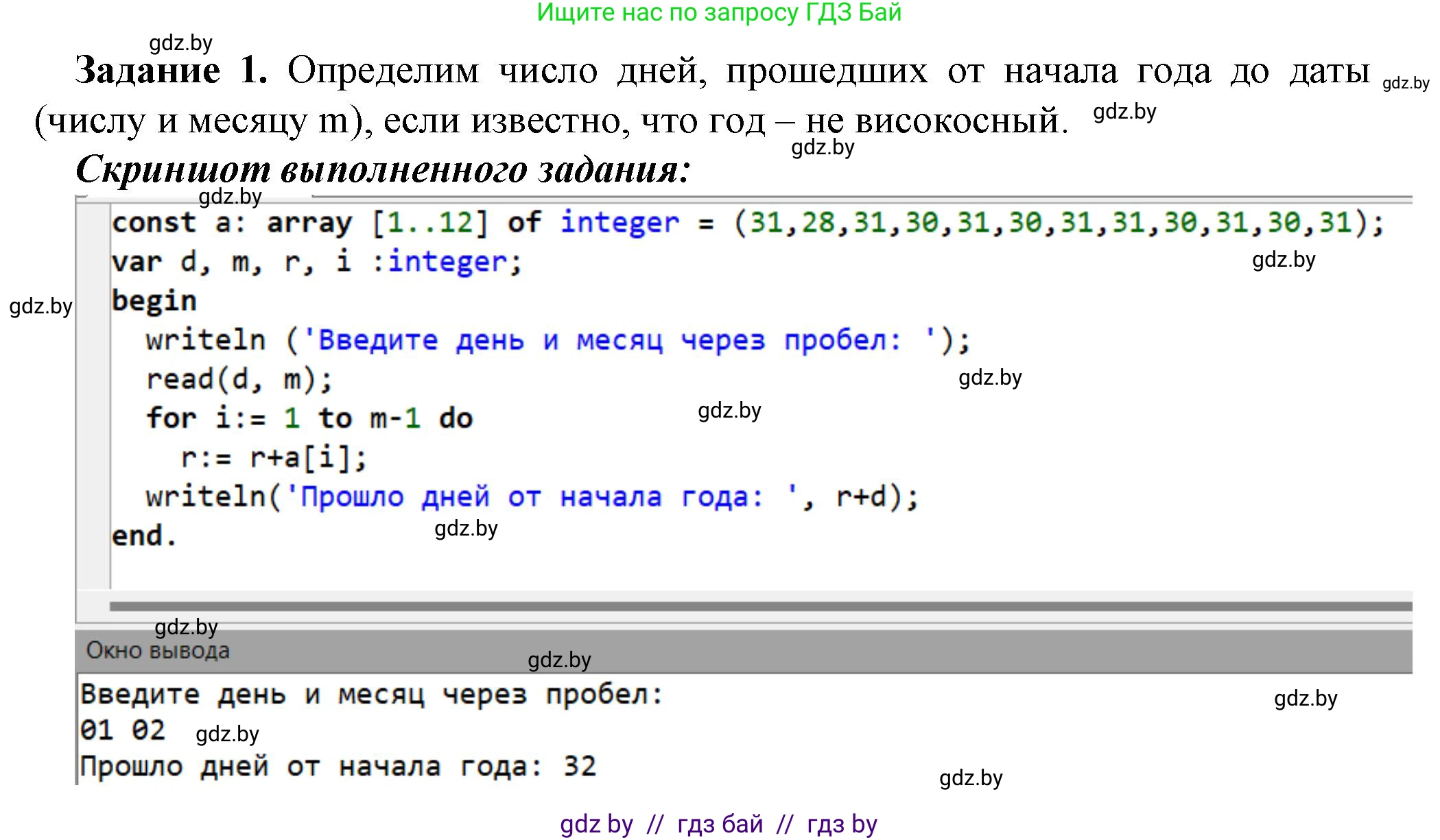Click the 'for i:= 1 to m-1 do' line
Image resolution: width=1440 pixels, height=840 pixels.
point(309,418)
